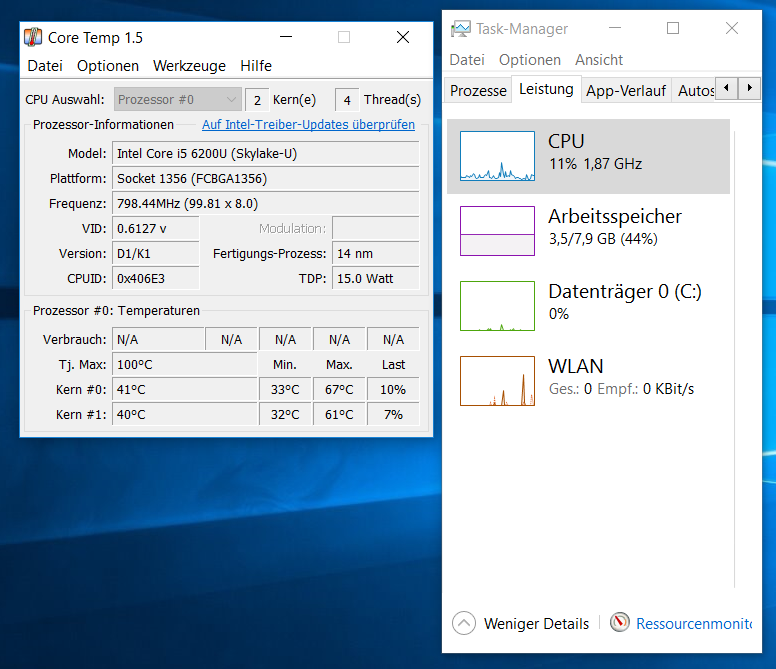This screenshot has height=669, width=776.
Task: Click Kern #1 current temperature 40°C
Action: (x=185, y=415)
